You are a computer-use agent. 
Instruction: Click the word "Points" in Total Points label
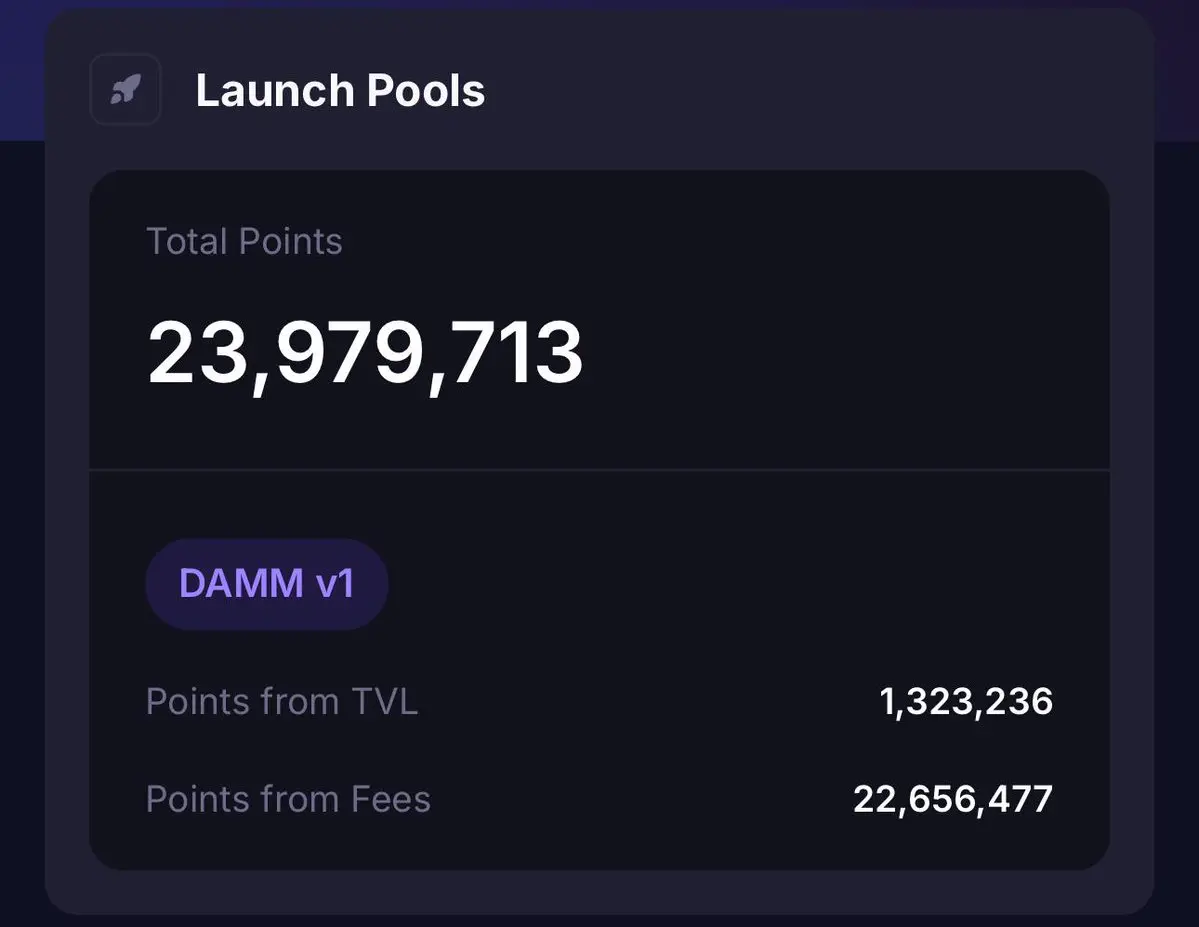click(x=291, y=241)
